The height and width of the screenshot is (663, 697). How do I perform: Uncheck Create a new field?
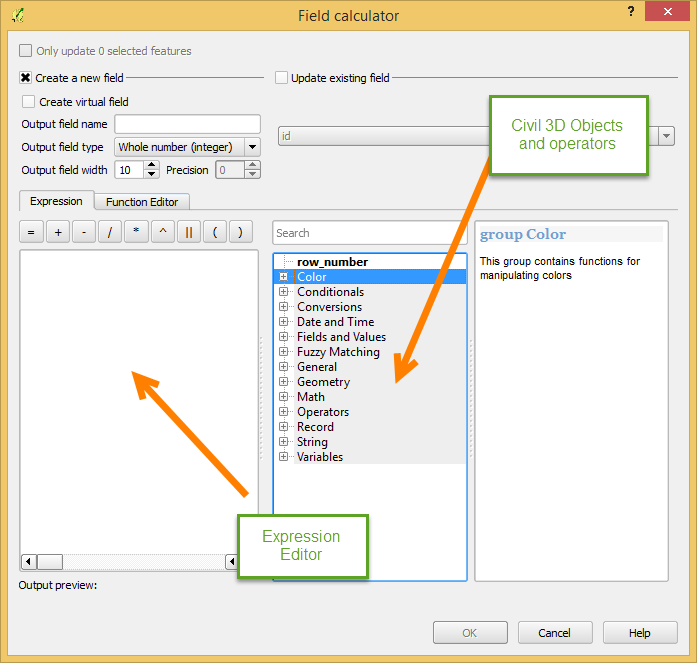[x=25, y=78]
